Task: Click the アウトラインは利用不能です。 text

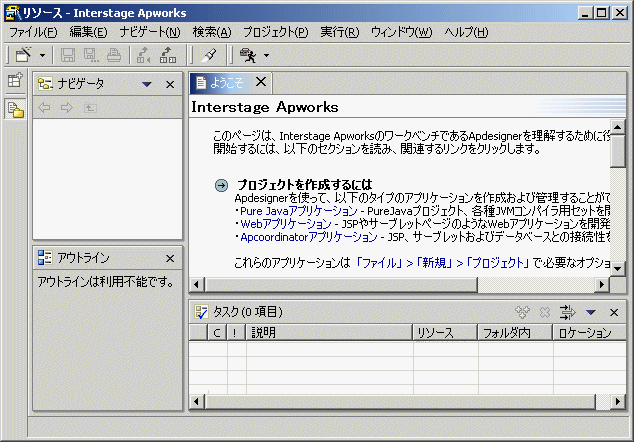Action: 106,281
